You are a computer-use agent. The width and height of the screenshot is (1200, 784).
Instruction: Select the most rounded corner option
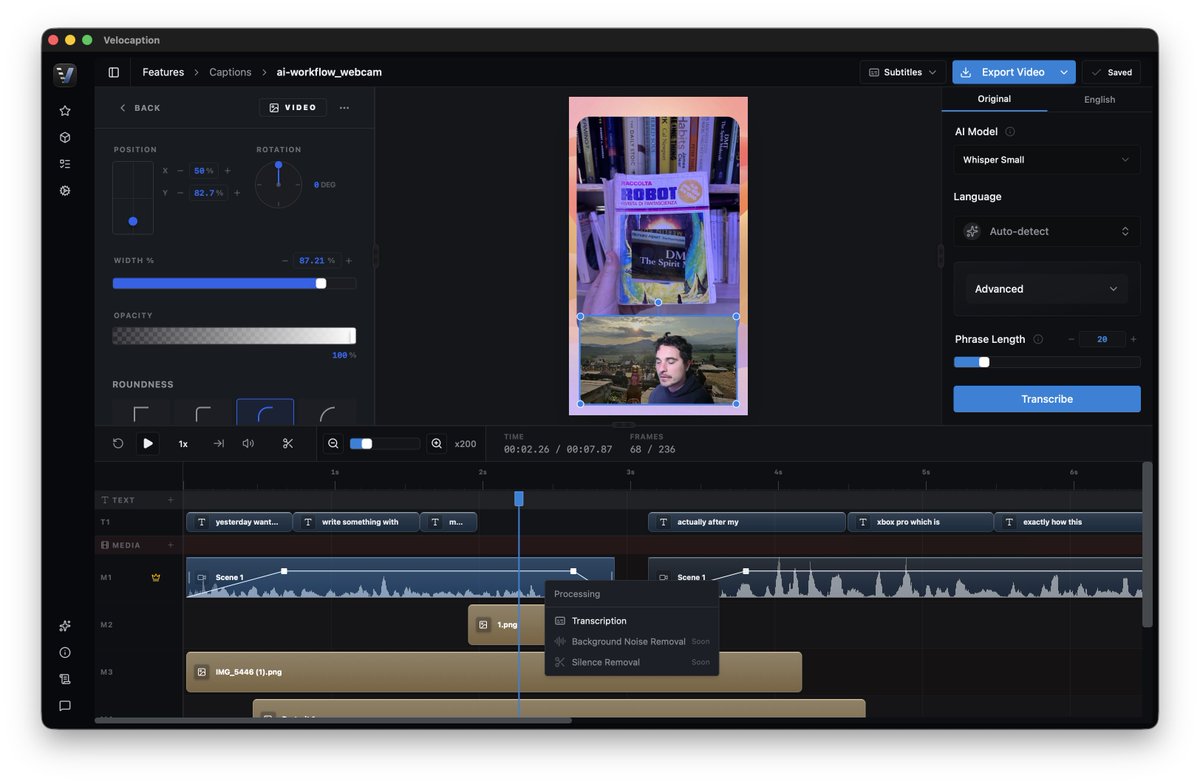click(x=327, y=412)
